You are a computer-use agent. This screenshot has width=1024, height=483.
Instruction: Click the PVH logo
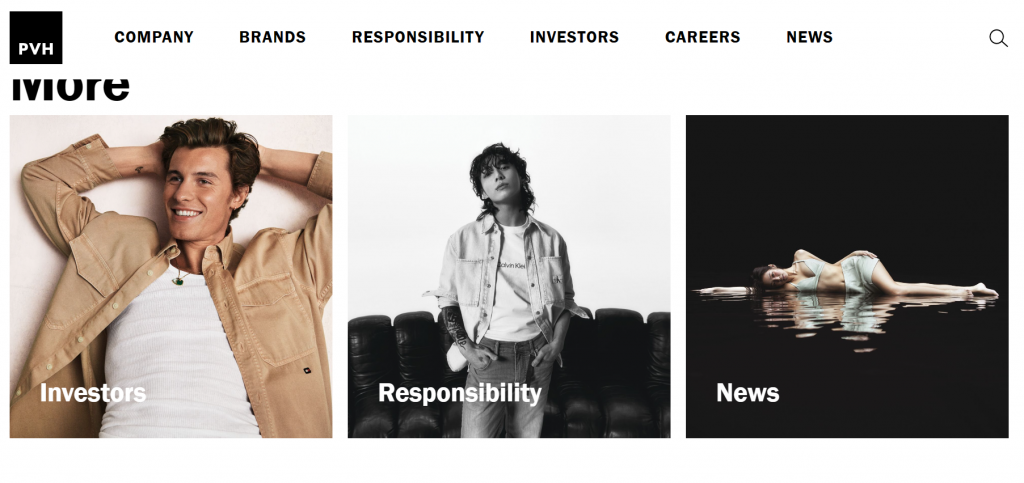[x=36, y=38]
